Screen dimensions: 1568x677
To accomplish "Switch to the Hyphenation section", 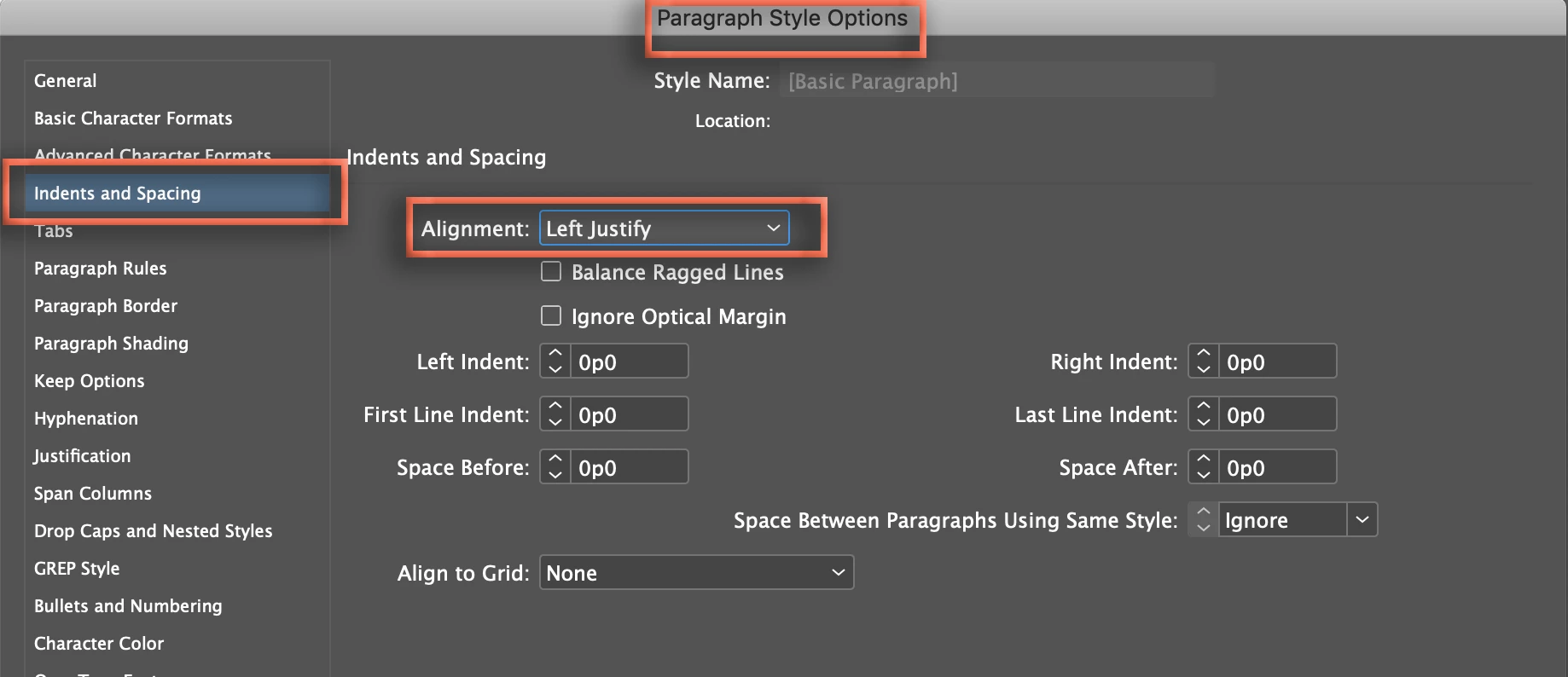I will [x=86, y=419].
